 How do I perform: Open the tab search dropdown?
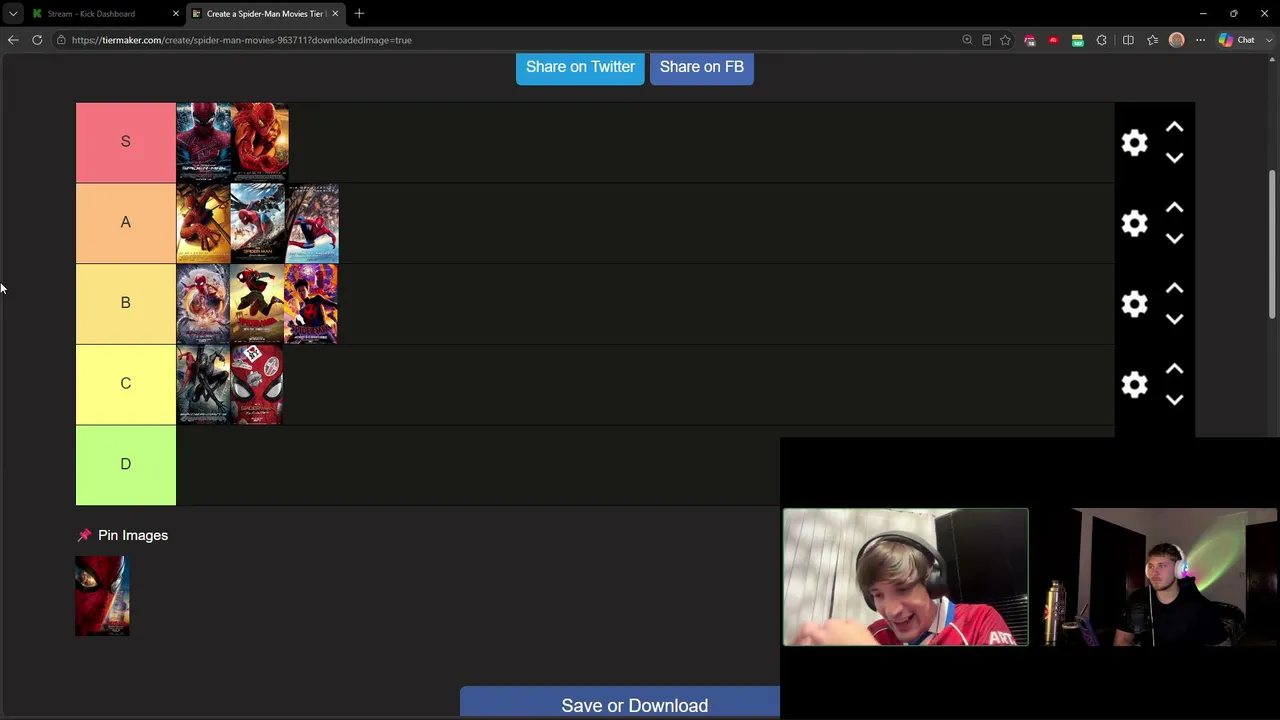pos(13,13)
